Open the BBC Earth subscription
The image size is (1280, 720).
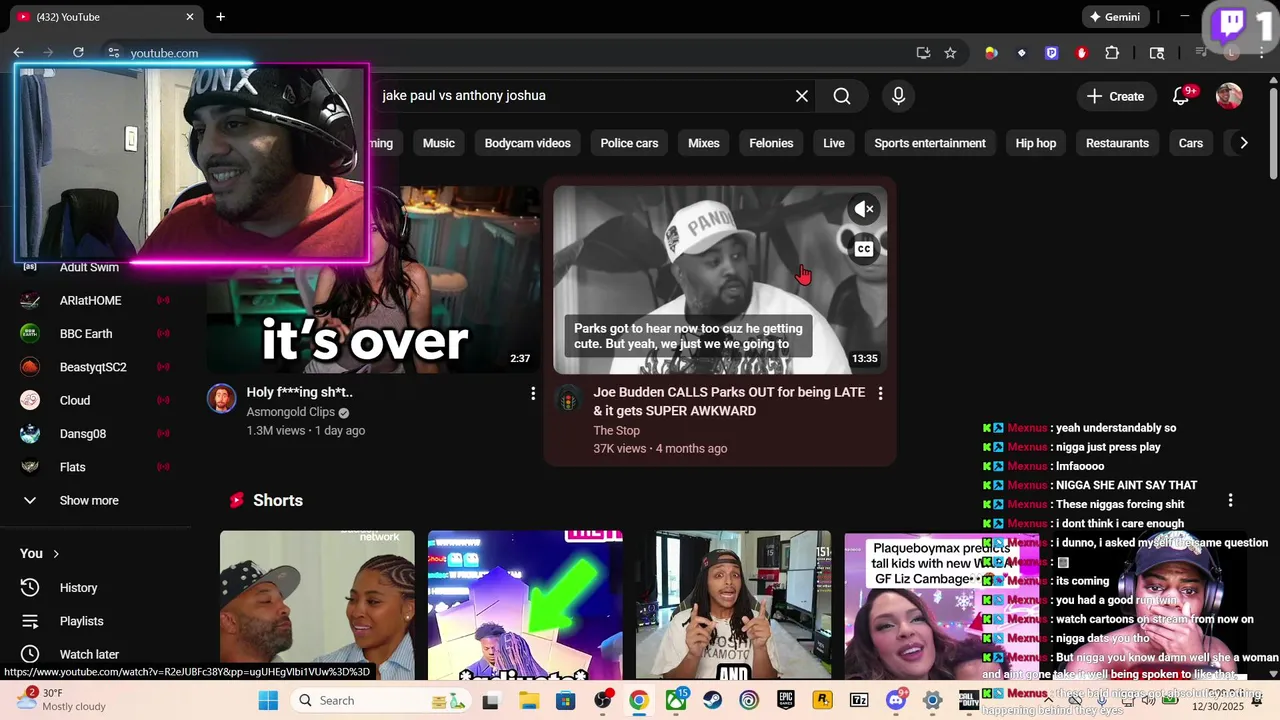[x=95, y=334]
